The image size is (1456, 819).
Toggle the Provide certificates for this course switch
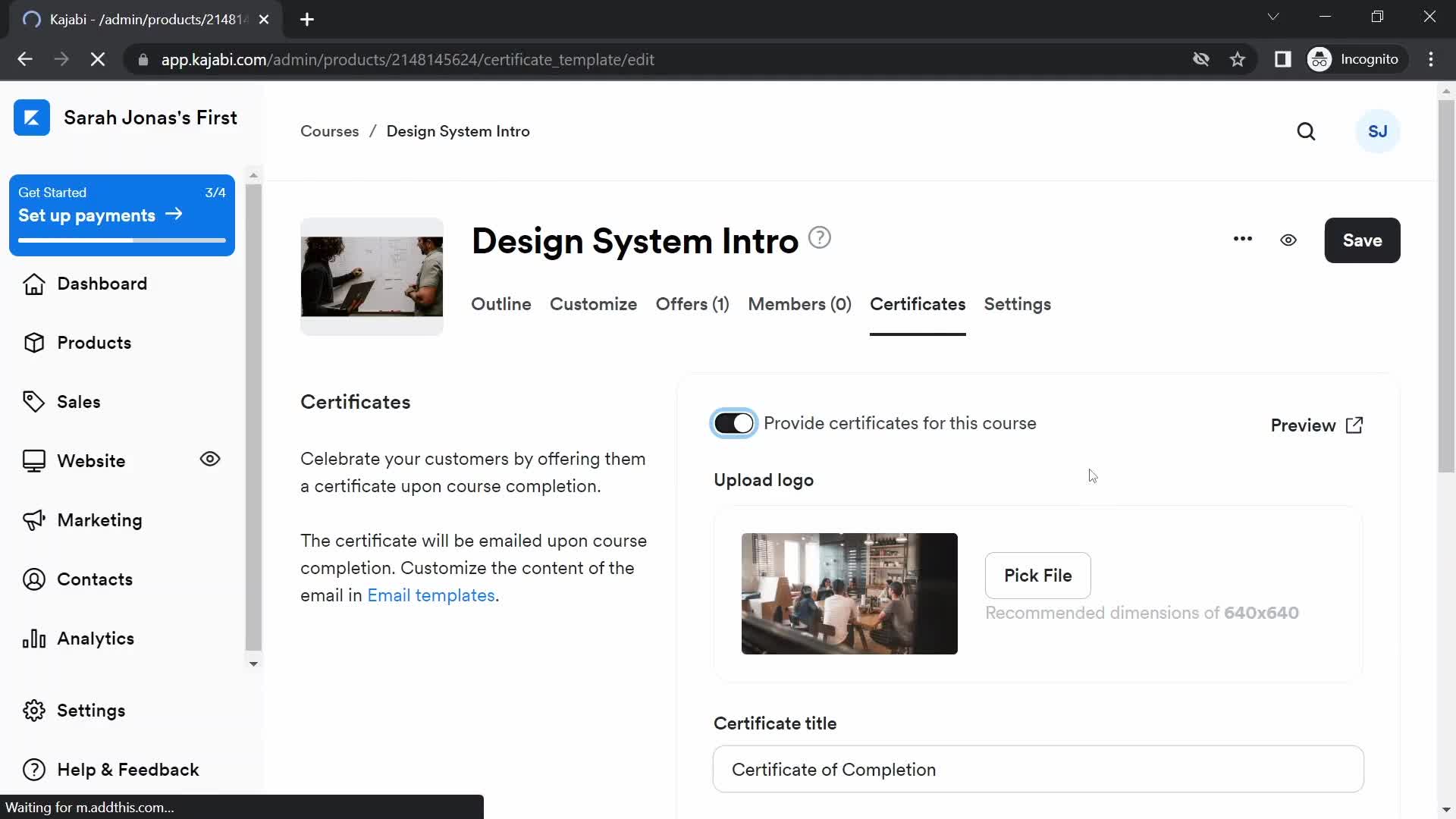[x=733, y=422]
